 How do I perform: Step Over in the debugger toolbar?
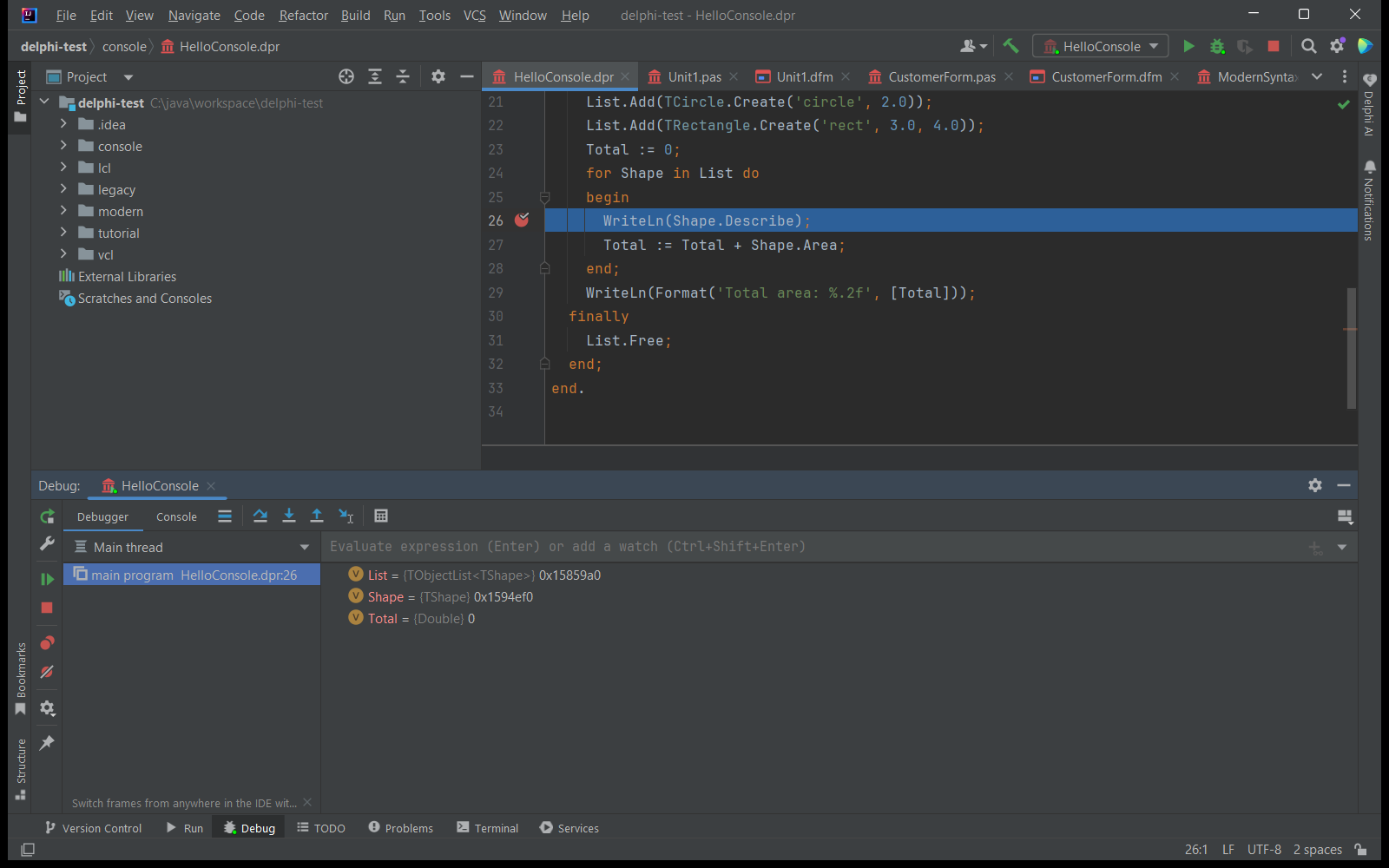click(260, 516)
